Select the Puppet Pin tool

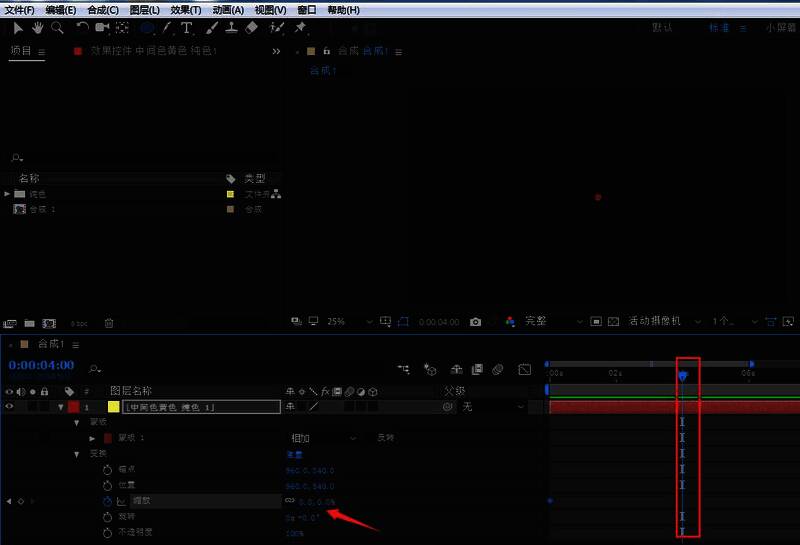coord(301,28)
